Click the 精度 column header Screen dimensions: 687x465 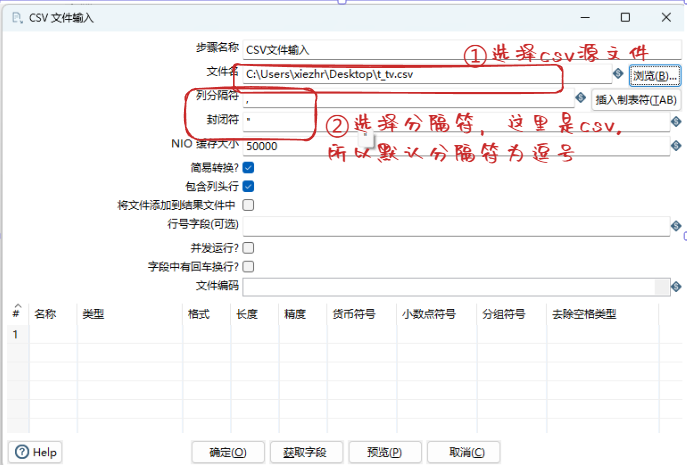304,314
